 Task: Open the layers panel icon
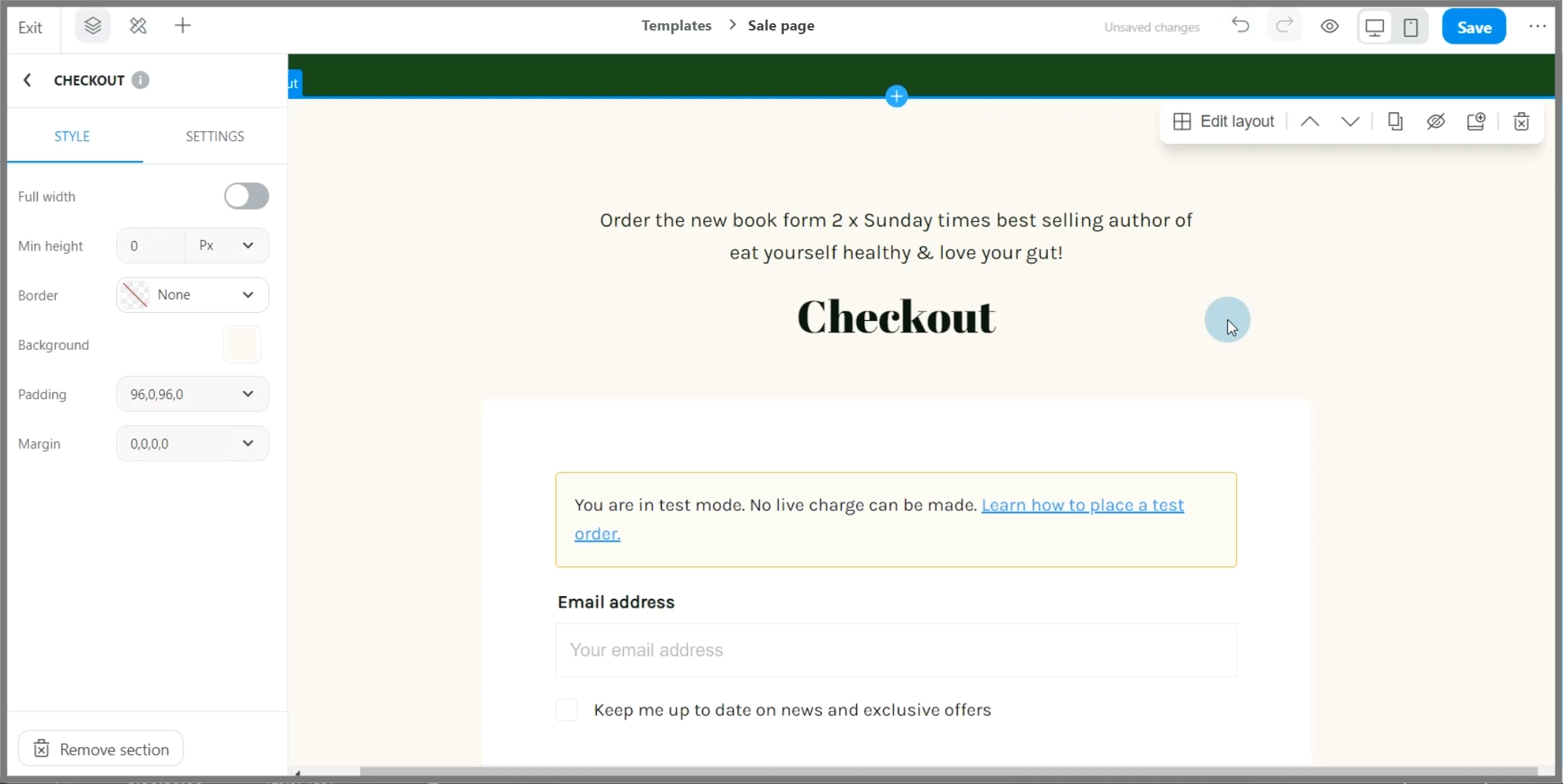coord(92,27)
